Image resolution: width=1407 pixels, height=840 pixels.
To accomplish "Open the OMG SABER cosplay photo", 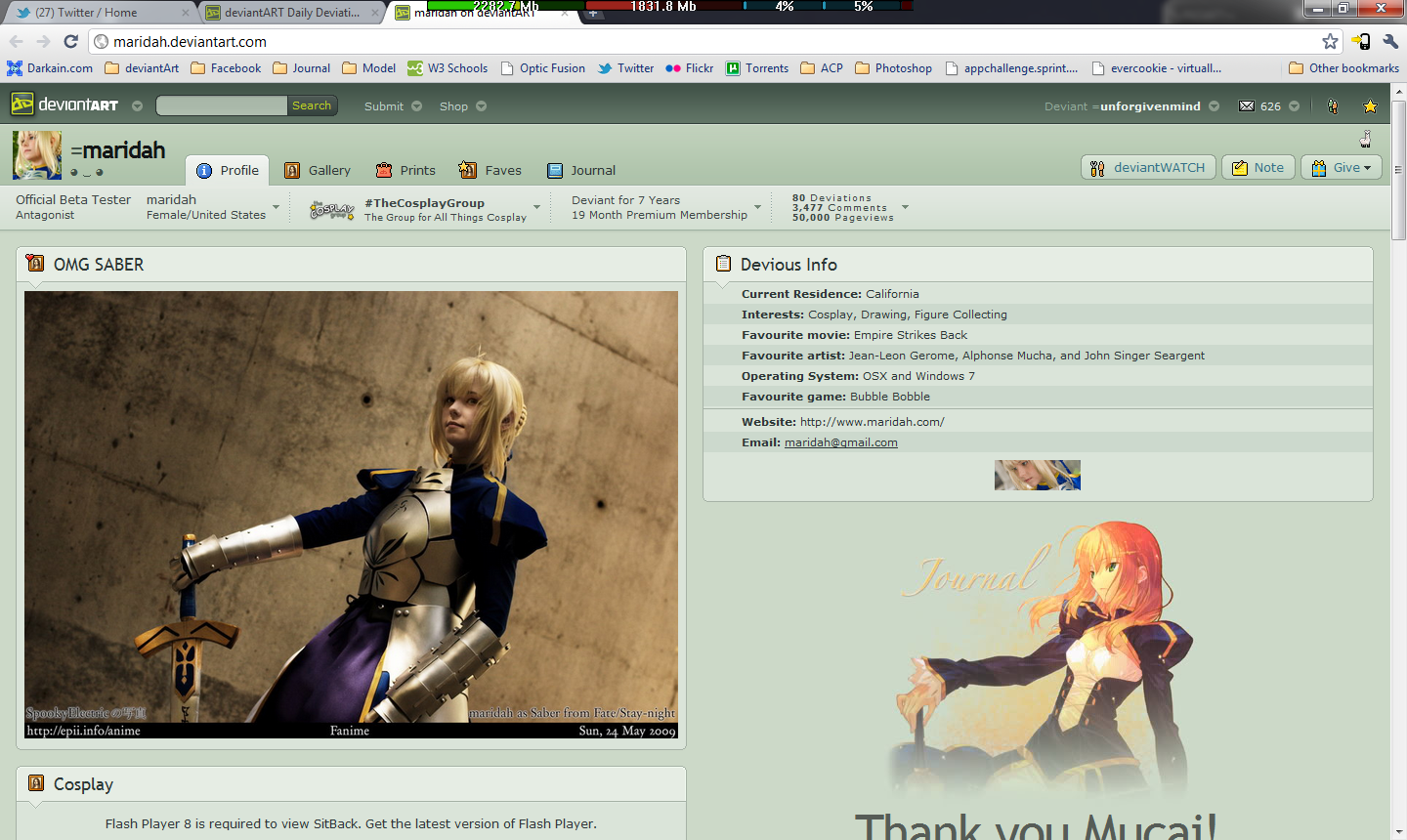I will point(351,508).
